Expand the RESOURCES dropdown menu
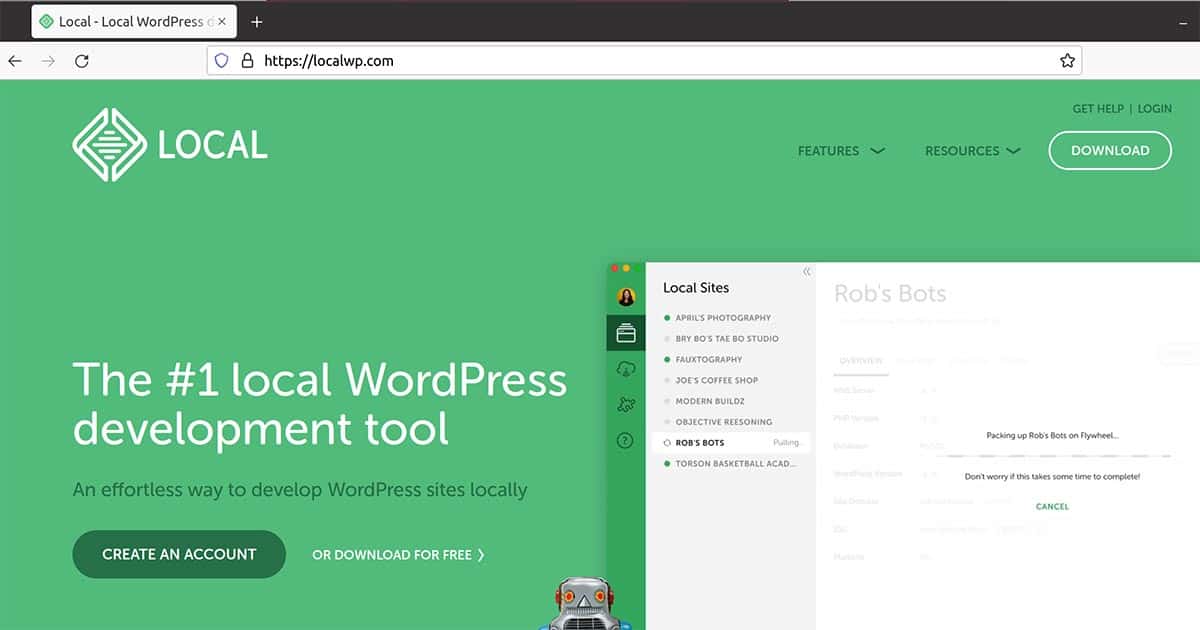Image resolution: width=1200 pixels, height=630 pixels. 972,151
